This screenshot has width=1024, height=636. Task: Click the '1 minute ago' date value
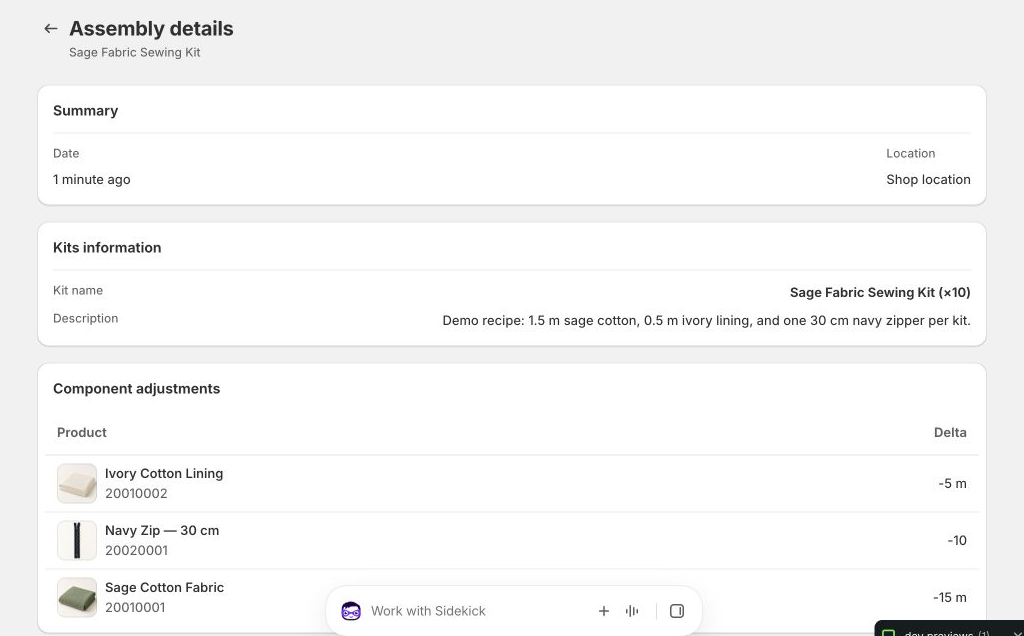coord(91,180)
